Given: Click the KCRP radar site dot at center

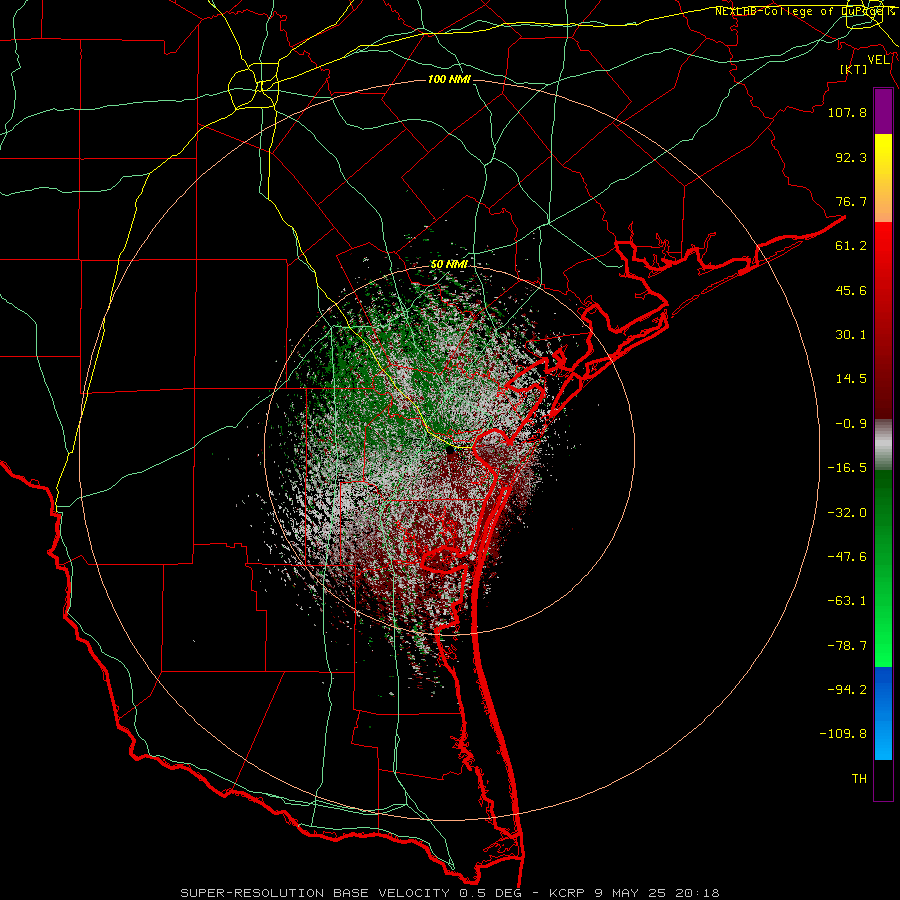Looking at the screenshot, I should tap(451, 451).
